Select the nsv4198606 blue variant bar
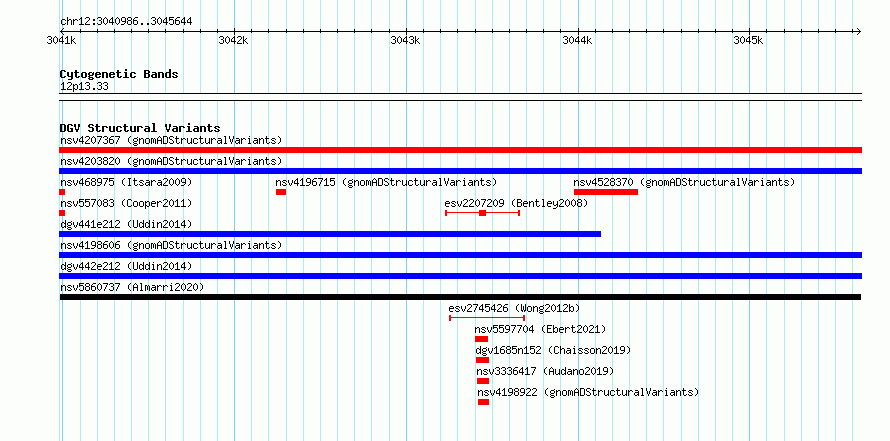This screenshot has height=441, width=890. (x=460, y=255)
